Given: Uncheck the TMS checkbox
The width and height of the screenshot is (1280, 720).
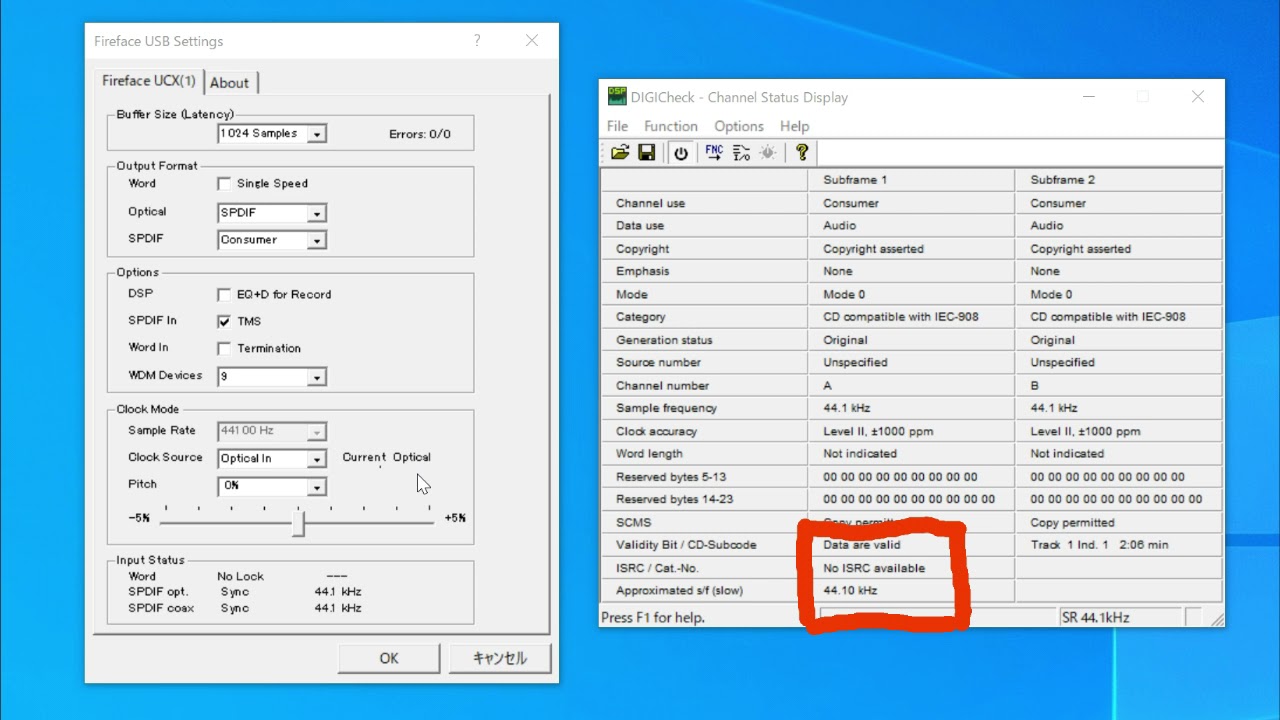Looking at the screenshot, I should 224,322.
